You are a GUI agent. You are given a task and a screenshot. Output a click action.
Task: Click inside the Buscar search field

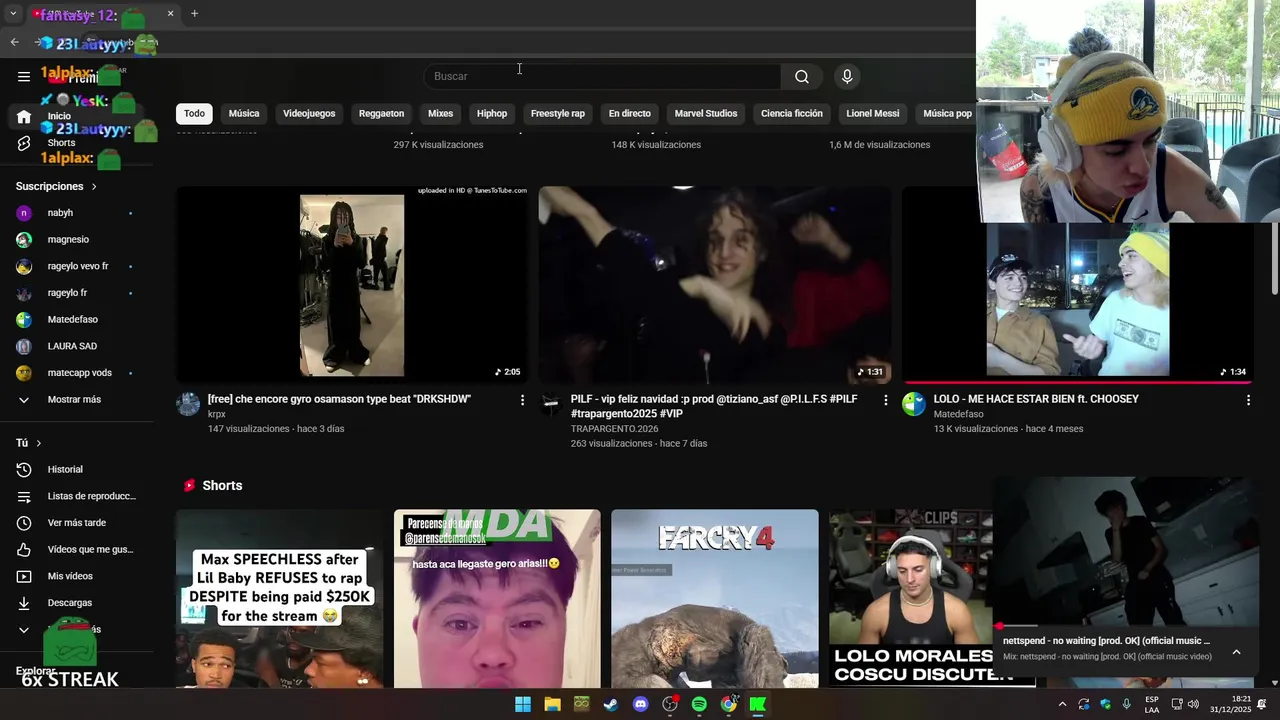(602, 76)
